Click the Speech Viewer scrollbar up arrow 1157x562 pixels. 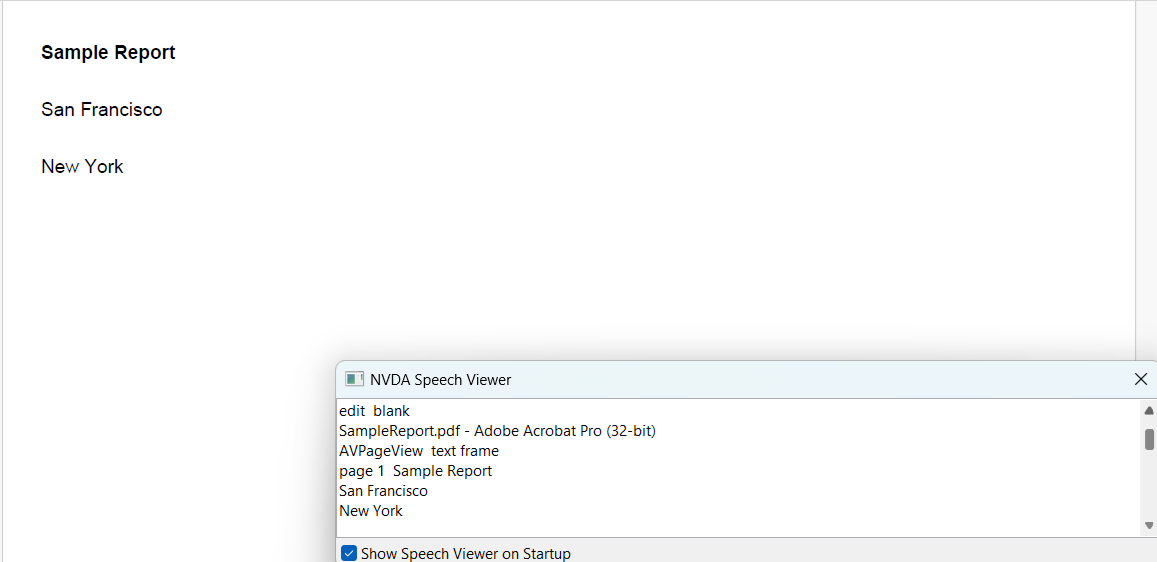tap(1149, 410)
